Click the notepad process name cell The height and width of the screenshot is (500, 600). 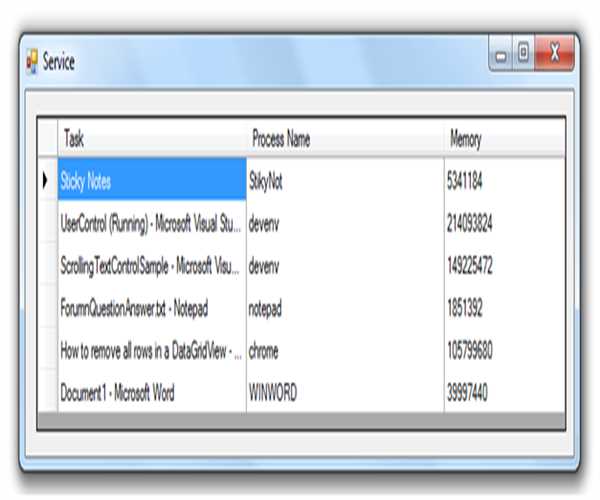[344, 309]
